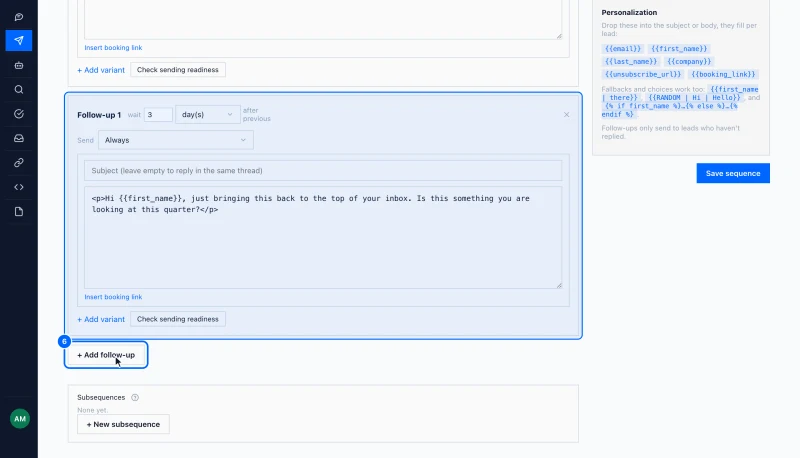Screen dimensions: 800x458
Task: Click the Subsequences help question icon
Action: 135,397
